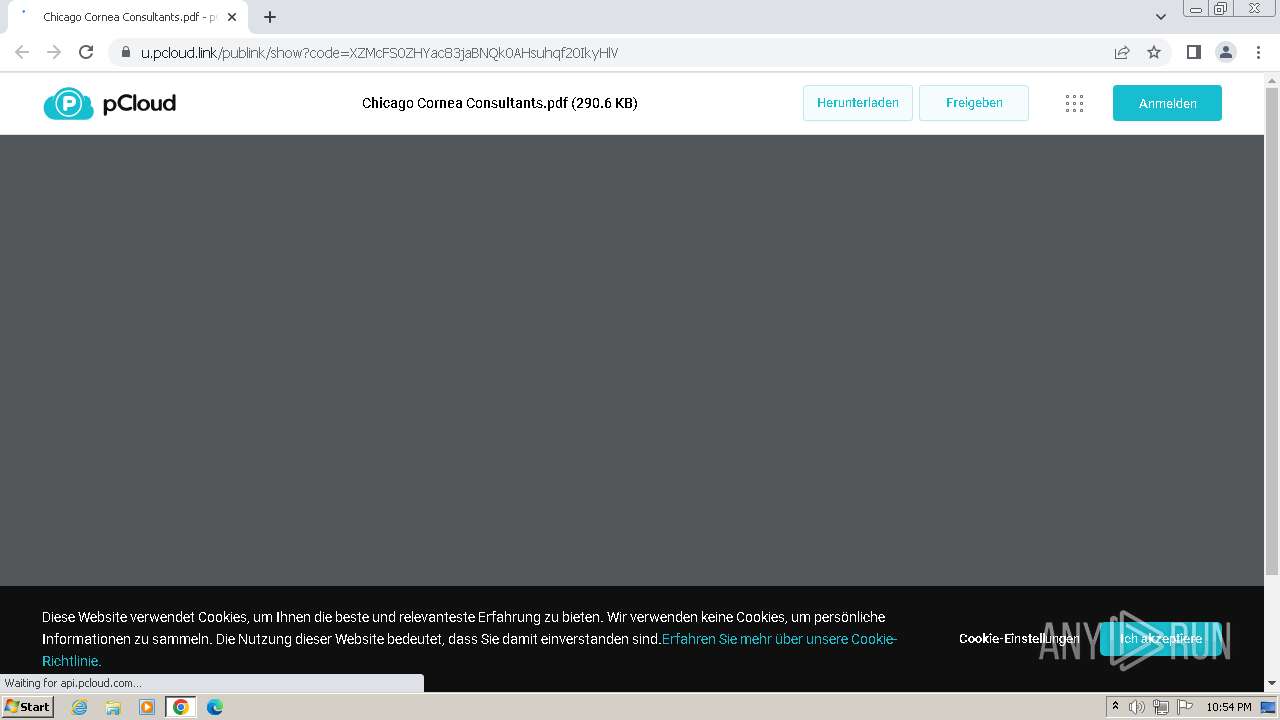Screen dimensions: 1280x720
Task: Open Action Center flag icon
Action: point(1185,707)
